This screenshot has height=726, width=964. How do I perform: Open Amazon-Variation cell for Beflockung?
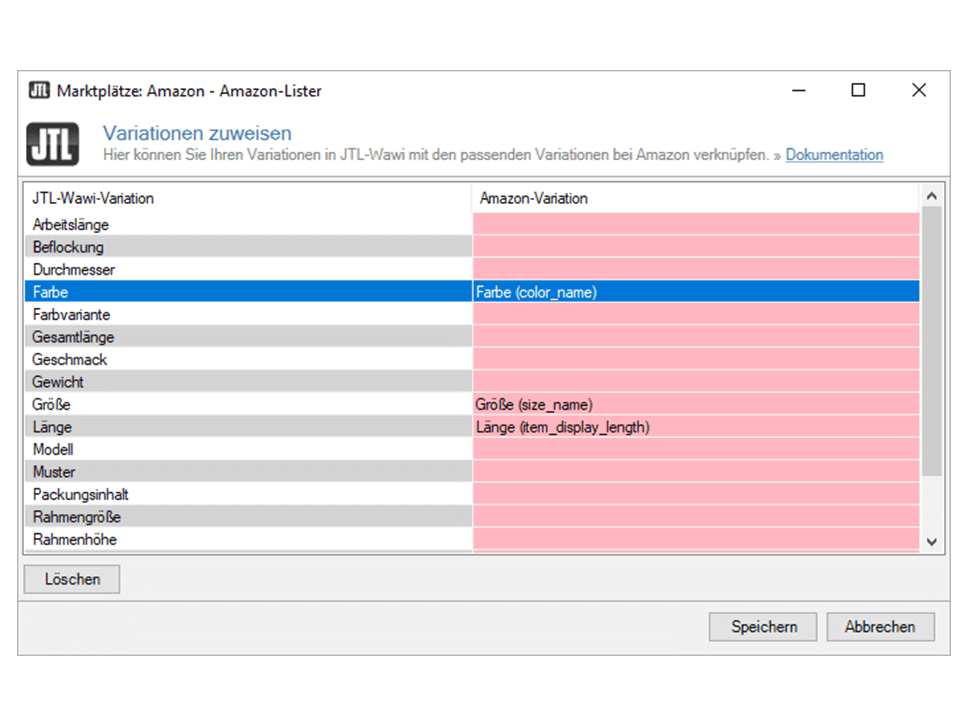click(695, 247)
